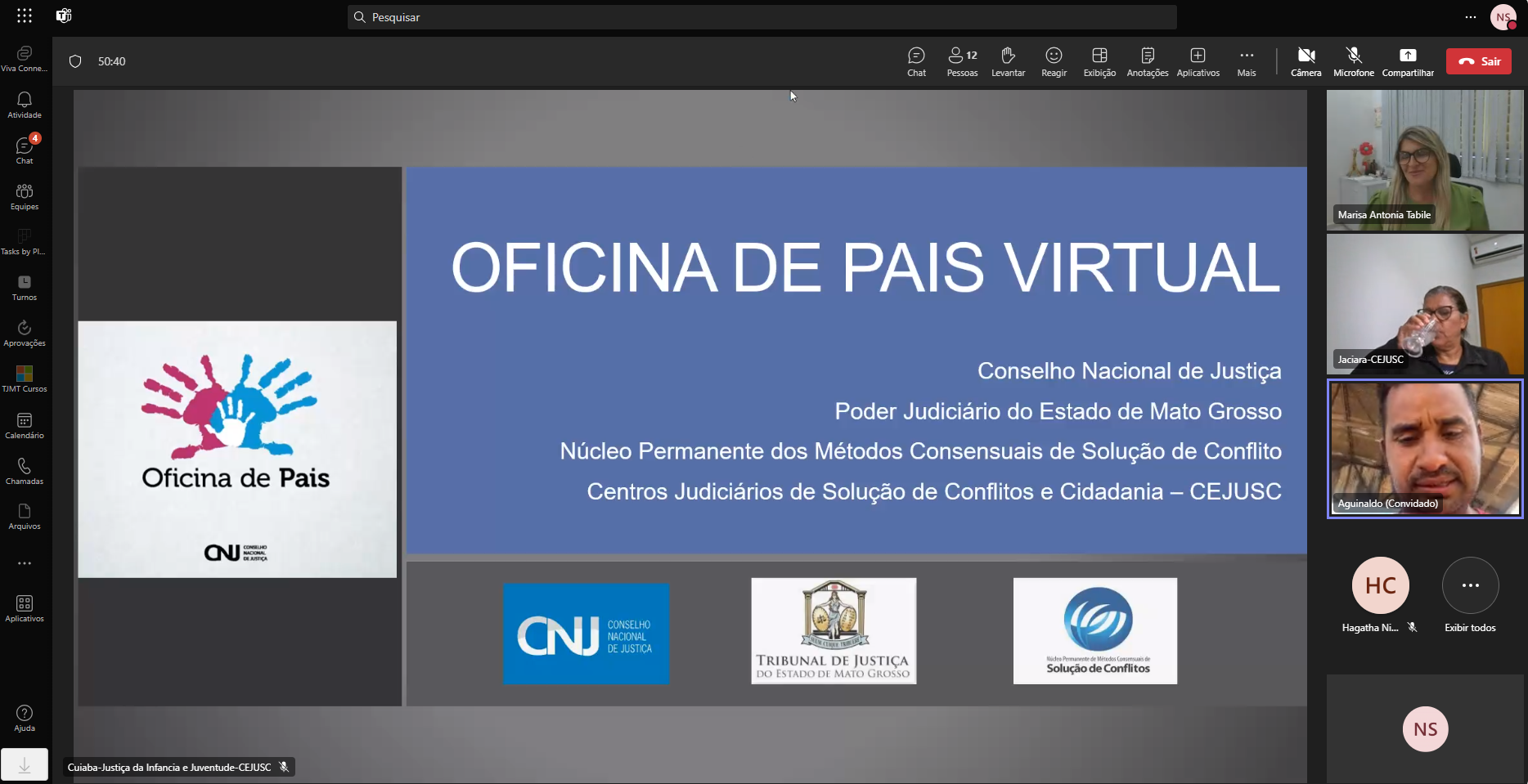Open Anotações meeting notes
Image resolution: width=1528 pixels, height=784 pixels.
[x=1147, y=61]
